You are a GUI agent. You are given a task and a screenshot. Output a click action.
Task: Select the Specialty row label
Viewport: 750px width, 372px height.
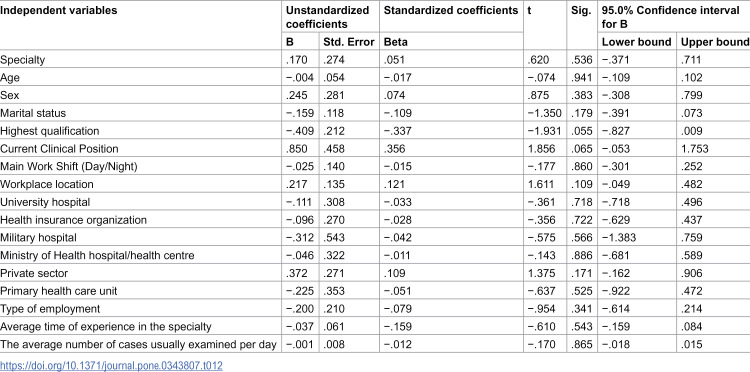(22, 60)
